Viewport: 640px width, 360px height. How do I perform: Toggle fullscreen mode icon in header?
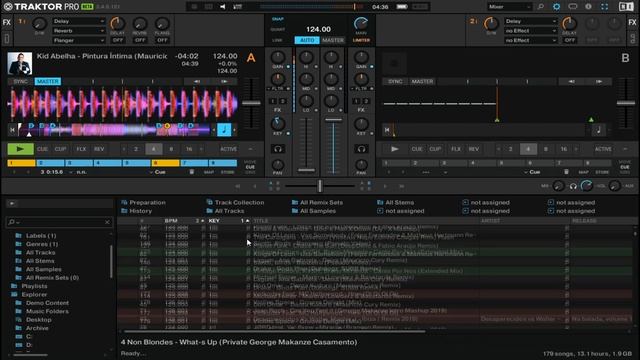604,7
